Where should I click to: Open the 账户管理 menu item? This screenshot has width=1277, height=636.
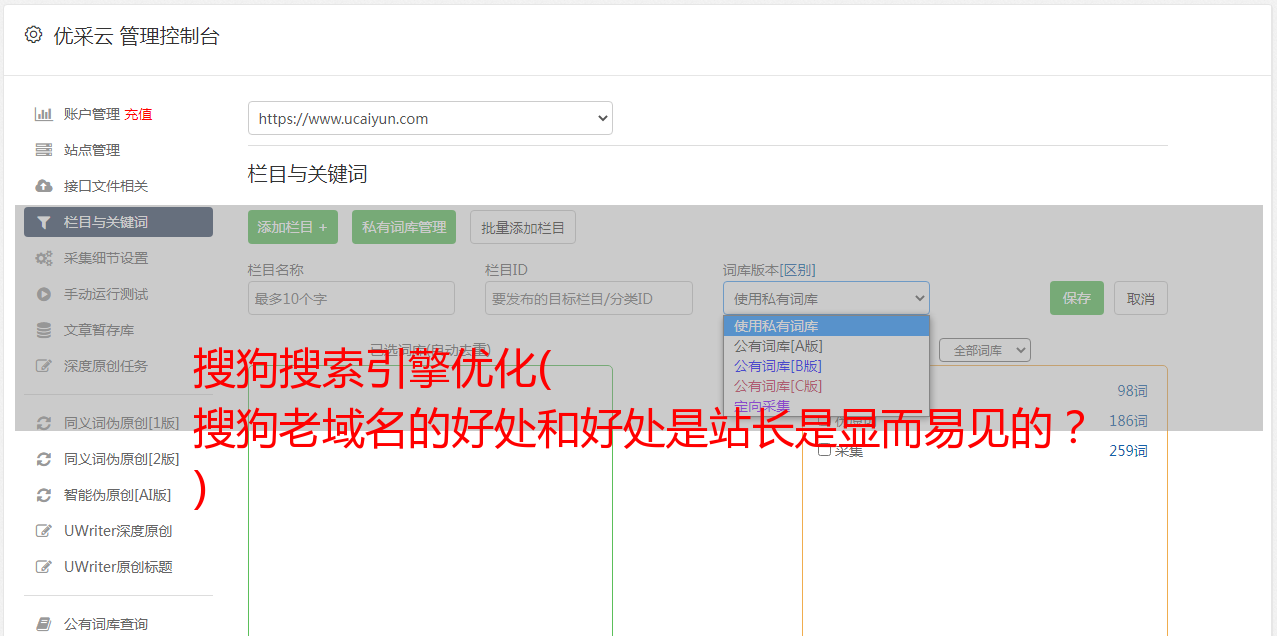(x=91, y=114)
